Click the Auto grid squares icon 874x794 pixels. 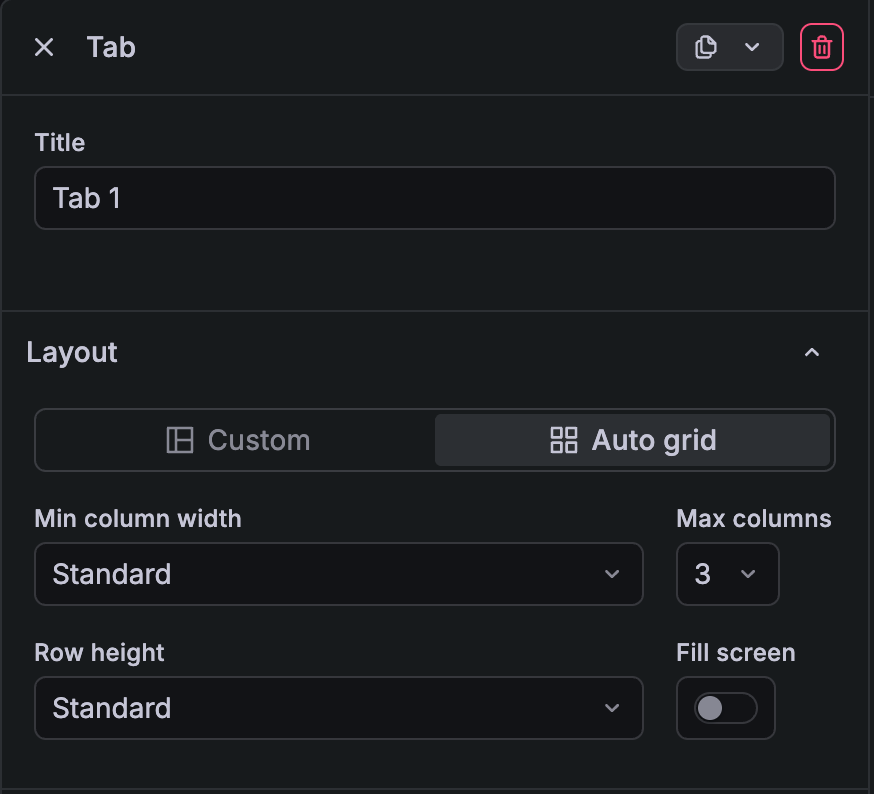[x=564, y=440]
